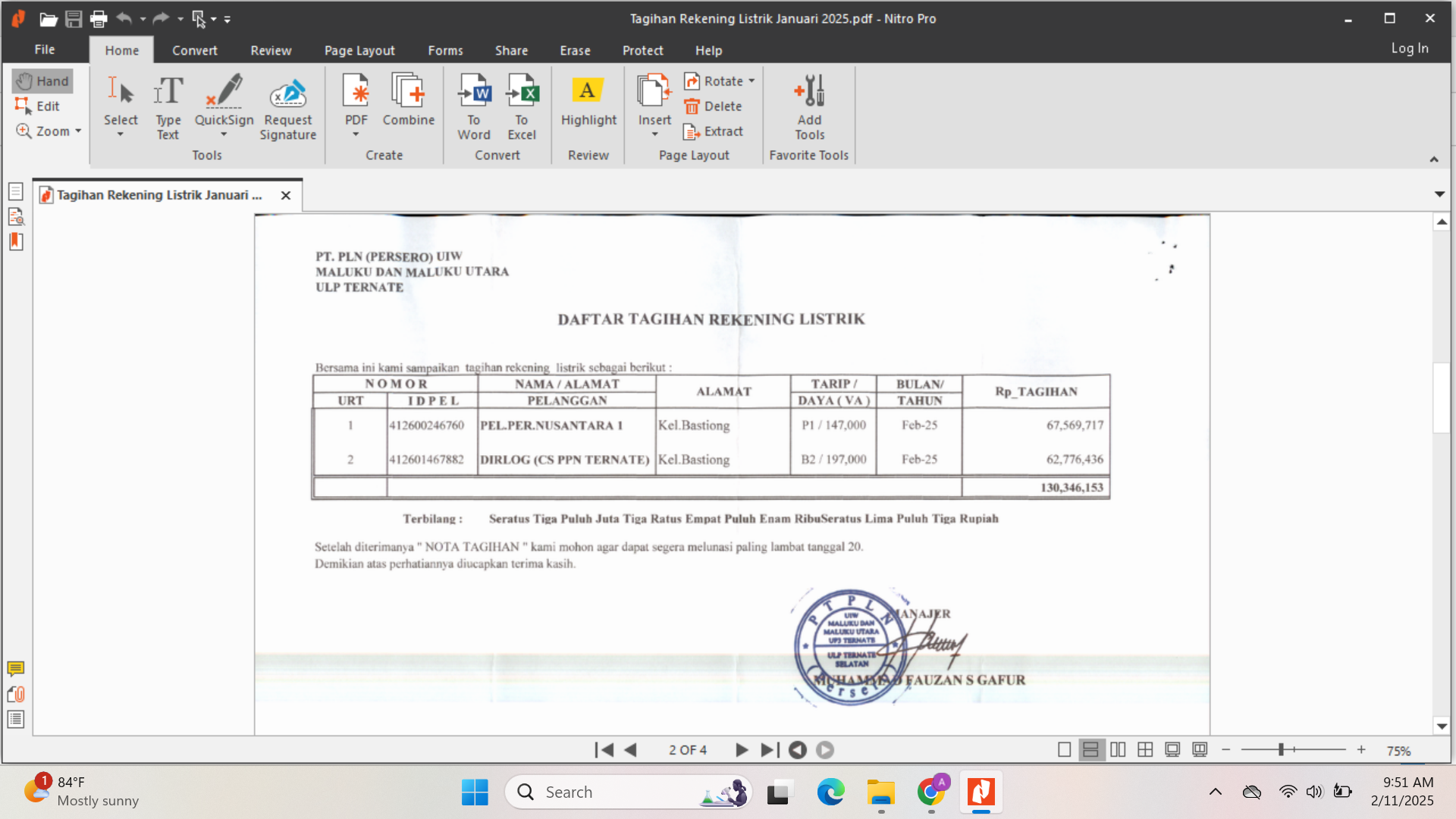Screen dimensions: 1456x819
Task: Save the document via quick access toolbar
Action: coord(74,19)
